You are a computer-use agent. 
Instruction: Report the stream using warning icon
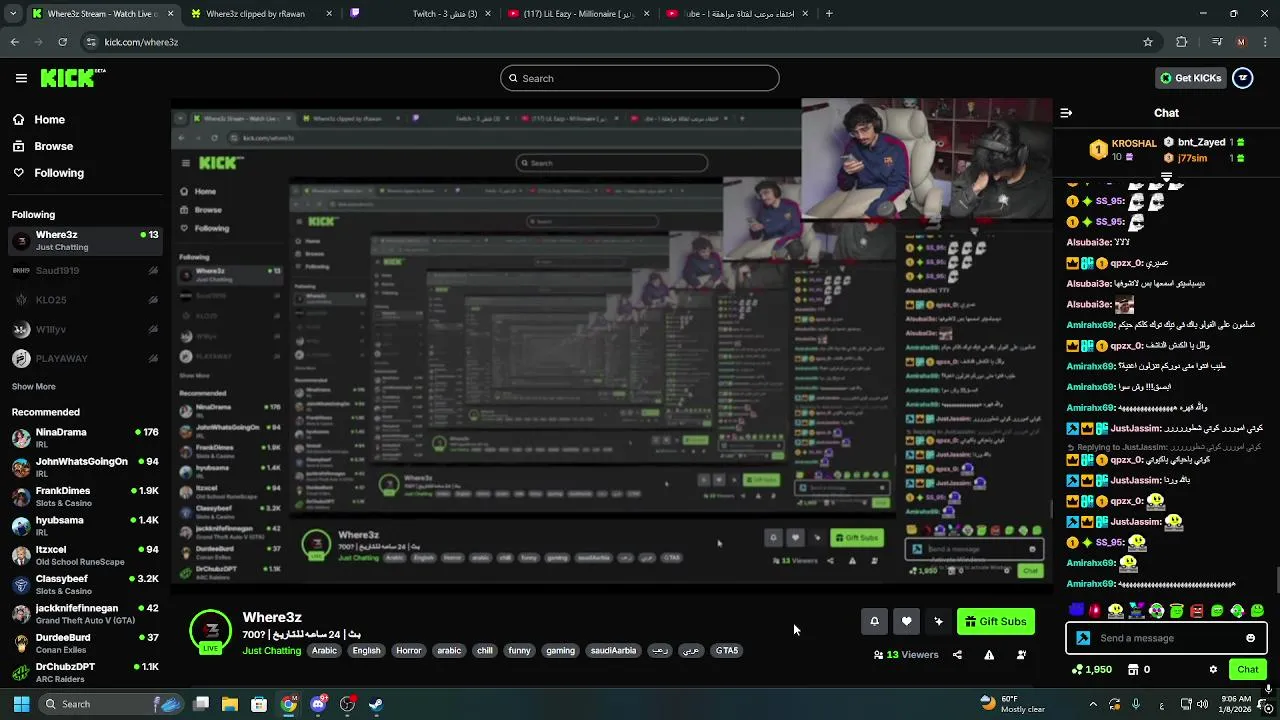click(989, 655)
